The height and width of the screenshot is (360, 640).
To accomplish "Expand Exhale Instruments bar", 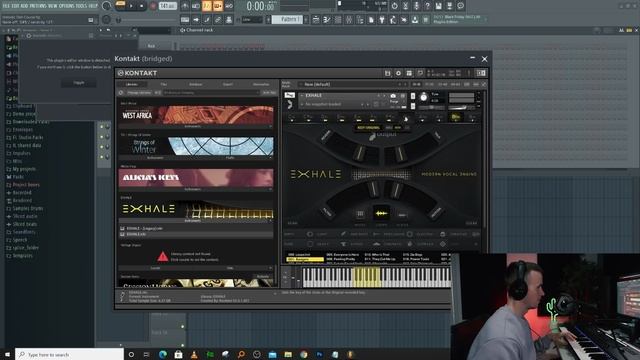I will tap(196, 220).
